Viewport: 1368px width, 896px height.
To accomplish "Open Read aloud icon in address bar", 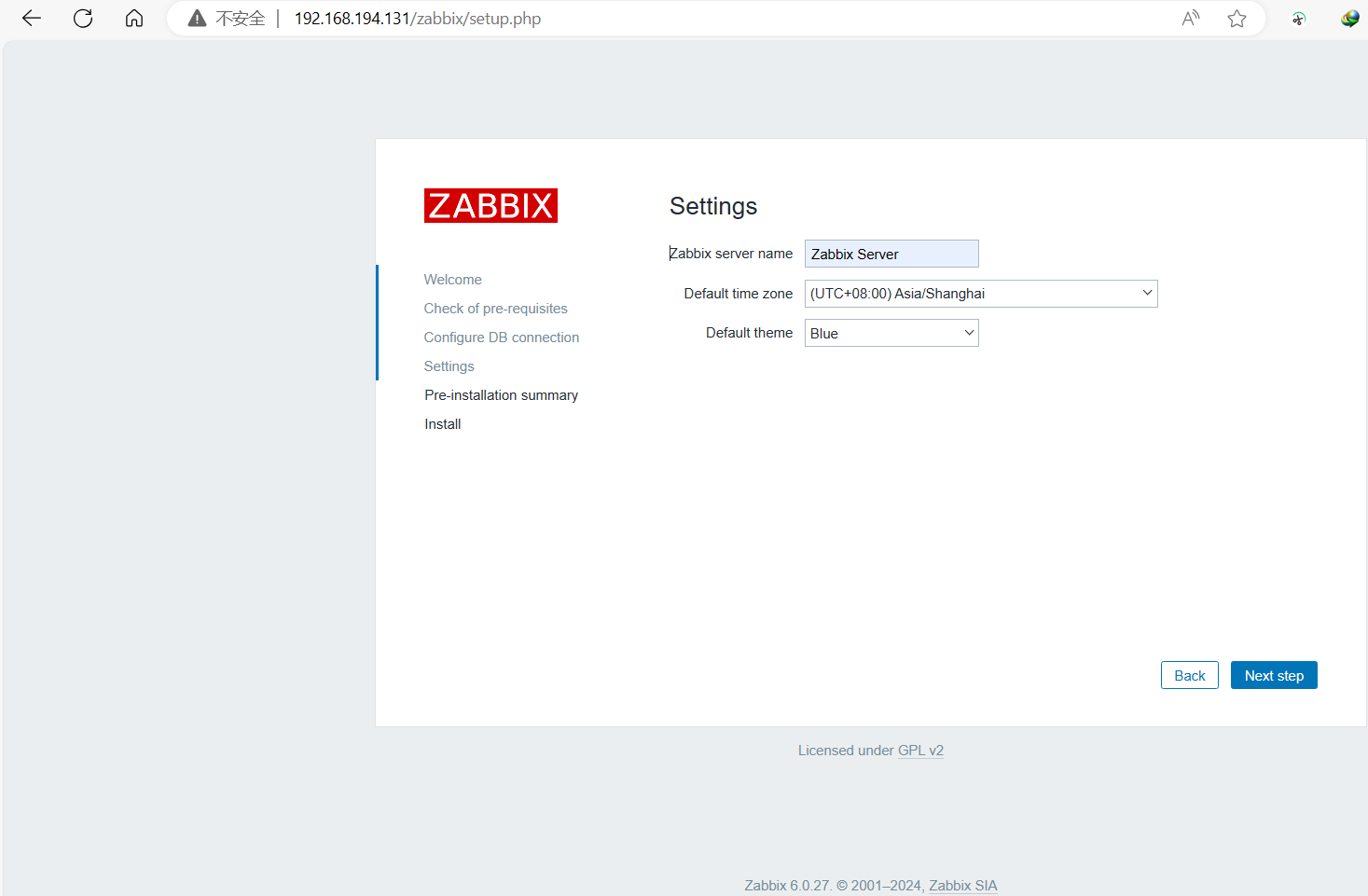I will (1191, 19).
